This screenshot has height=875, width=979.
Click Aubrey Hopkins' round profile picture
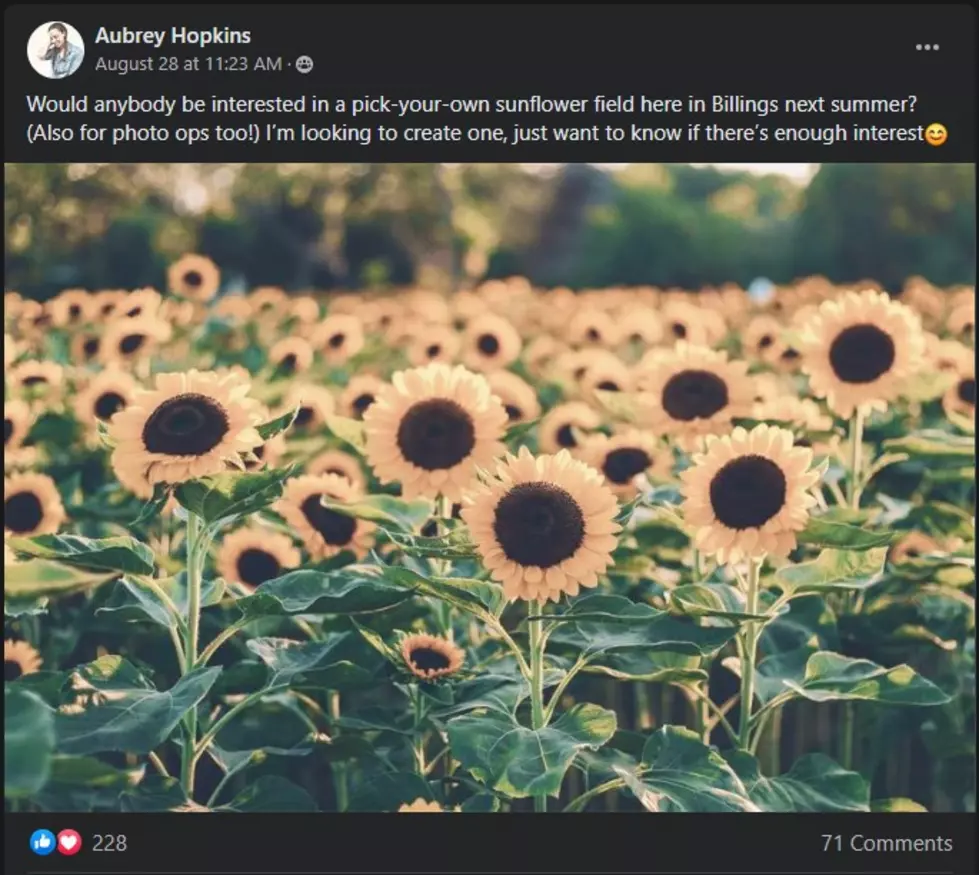(x=56, y=50)
